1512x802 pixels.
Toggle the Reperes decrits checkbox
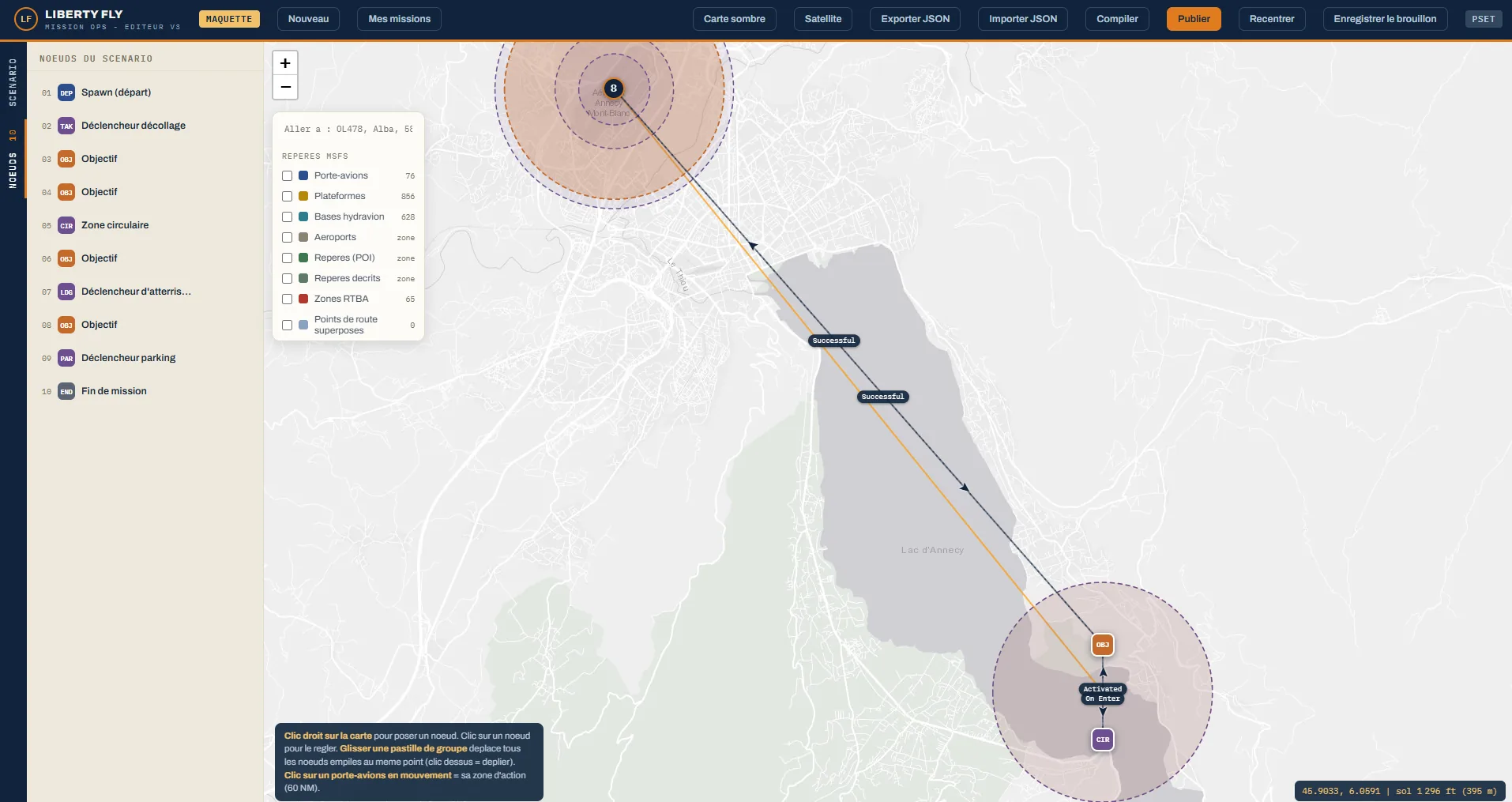288,278
